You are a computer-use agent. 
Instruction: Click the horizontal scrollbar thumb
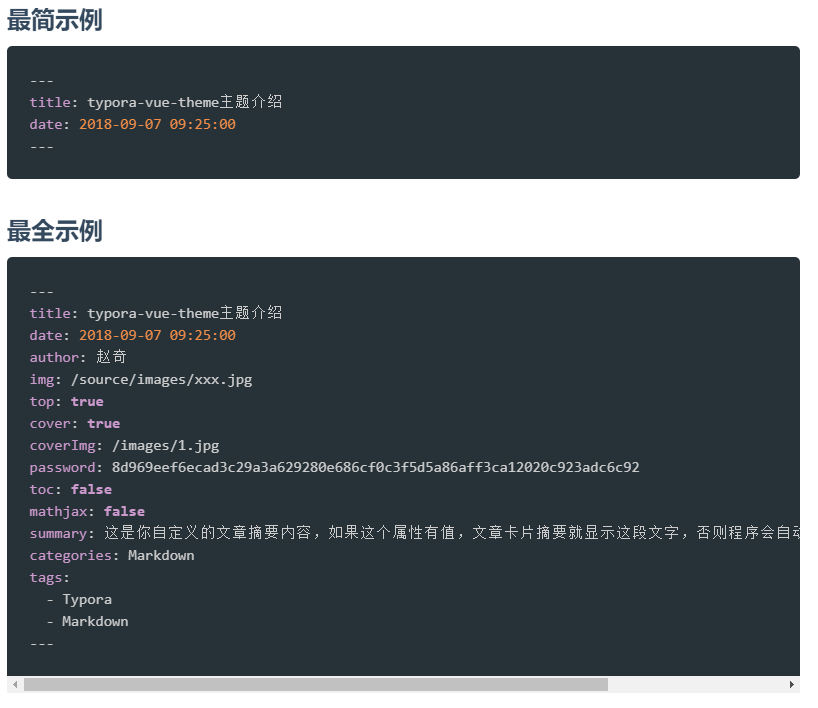point(316,685)
